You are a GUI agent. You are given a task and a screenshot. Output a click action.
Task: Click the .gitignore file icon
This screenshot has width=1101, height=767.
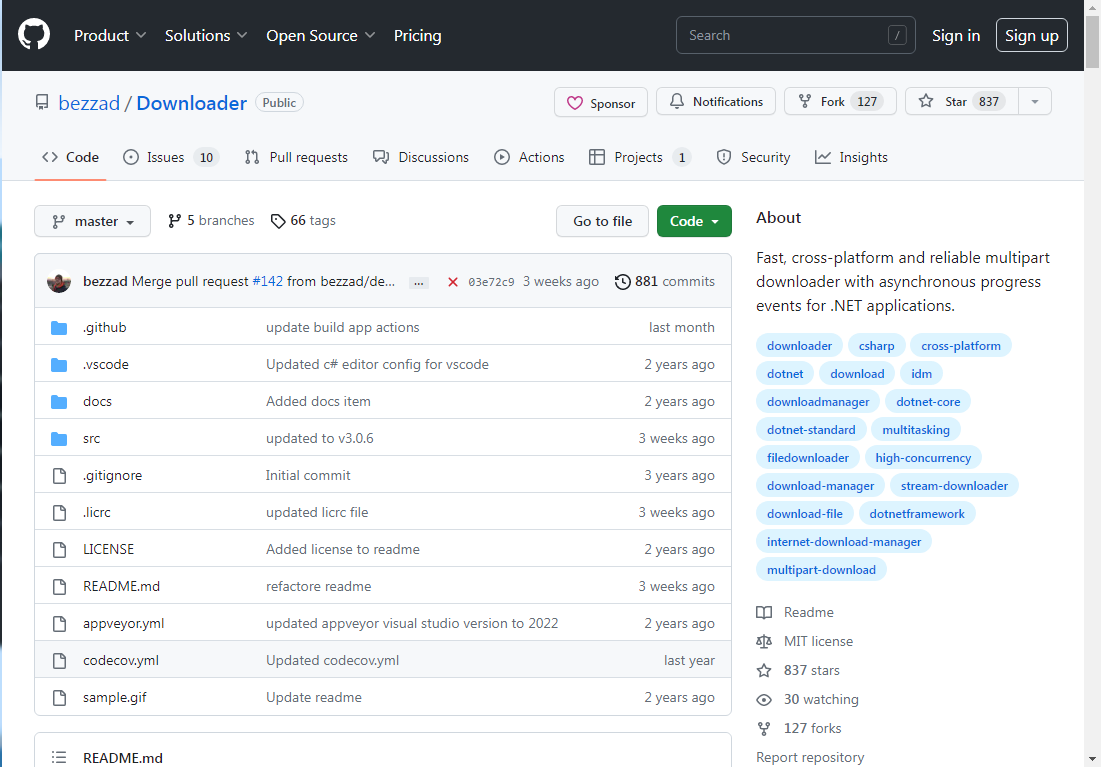coord(60,476)
